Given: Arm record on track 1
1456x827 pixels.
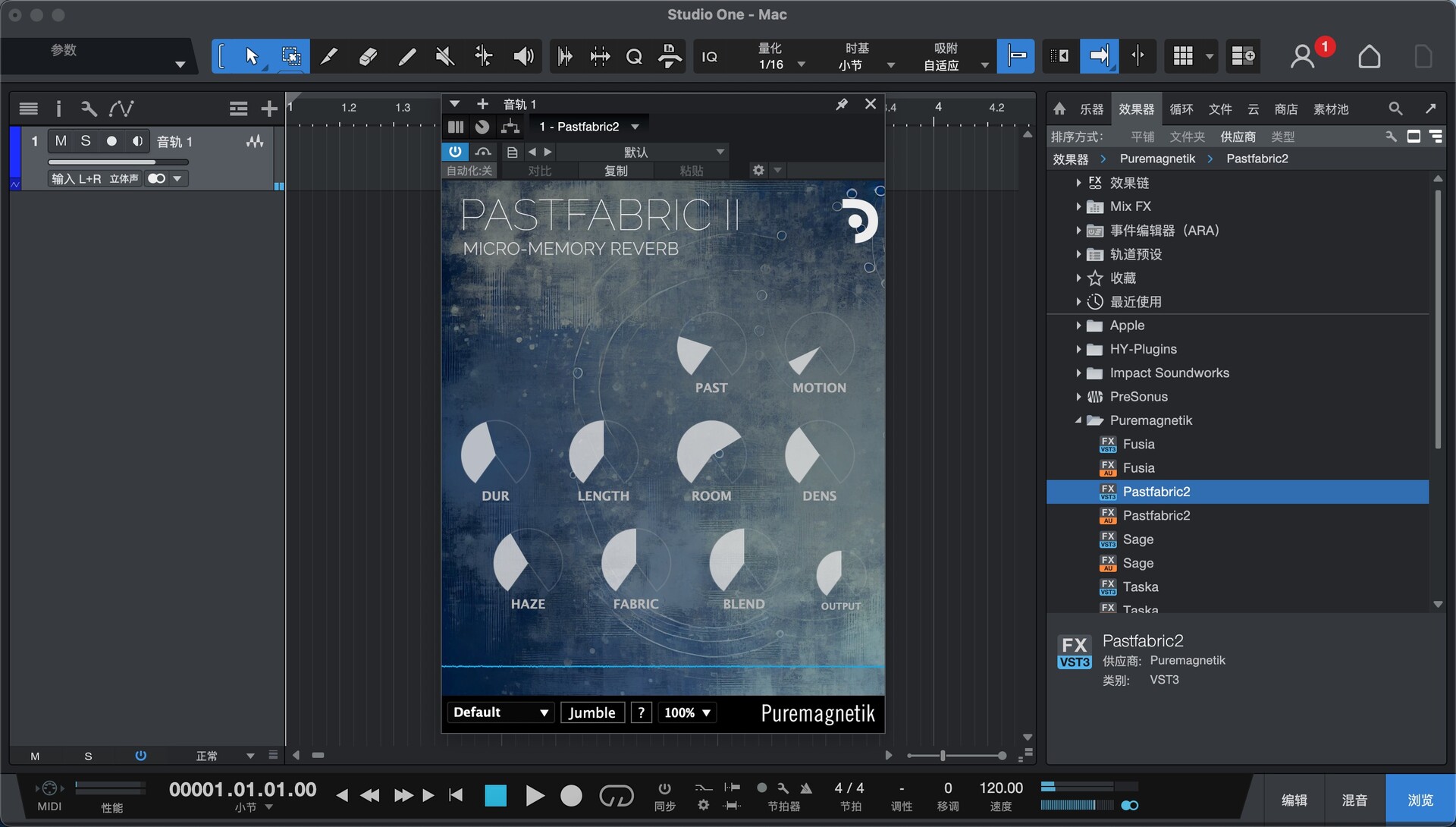Looking at the screenshot, I should pos(111,141).
